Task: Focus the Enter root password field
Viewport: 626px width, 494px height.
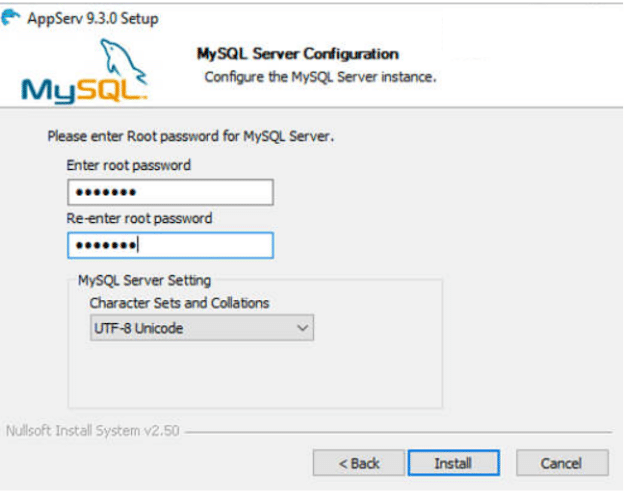Action: click(x=170, y=192)
